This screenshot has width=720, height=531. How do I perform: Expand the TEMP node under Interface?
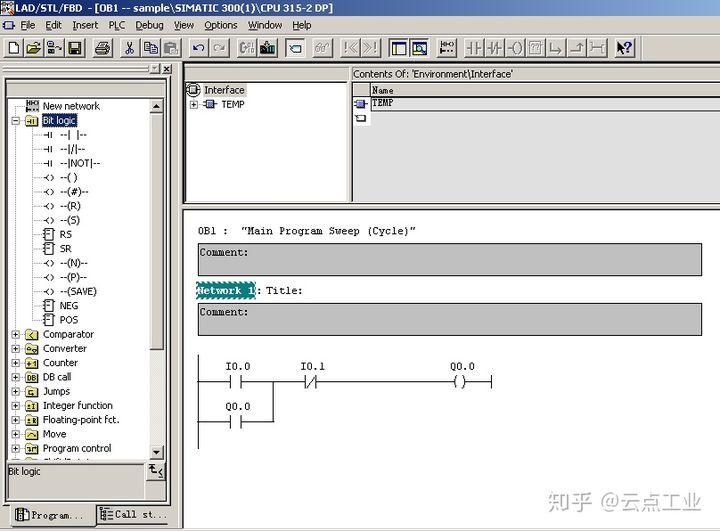193,105
